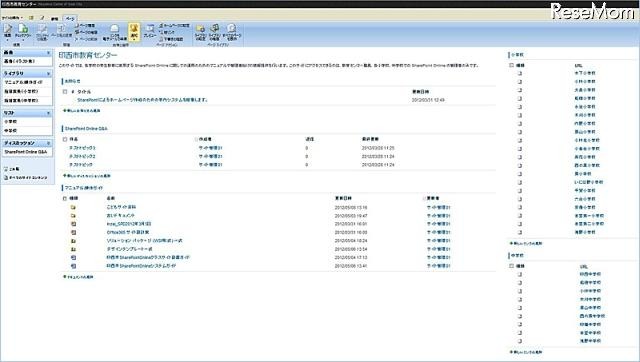The image size is (640, 362).
Task: Click the プレビュー ribbon icon
Action: tap(150, 29)
